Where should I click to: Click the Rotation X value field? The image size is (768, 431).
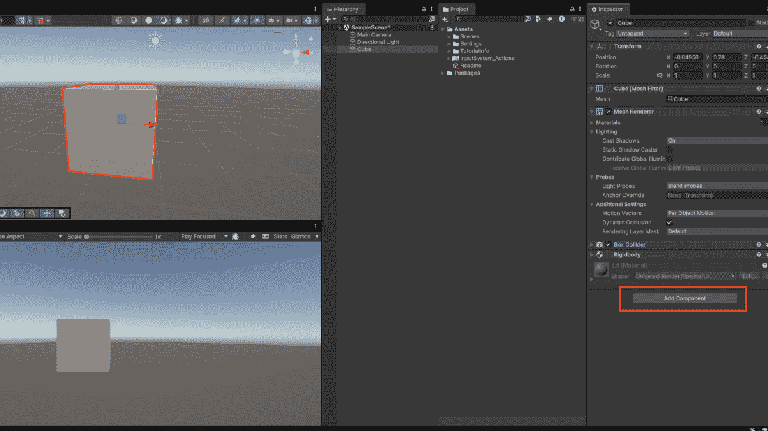click(687, 66)
